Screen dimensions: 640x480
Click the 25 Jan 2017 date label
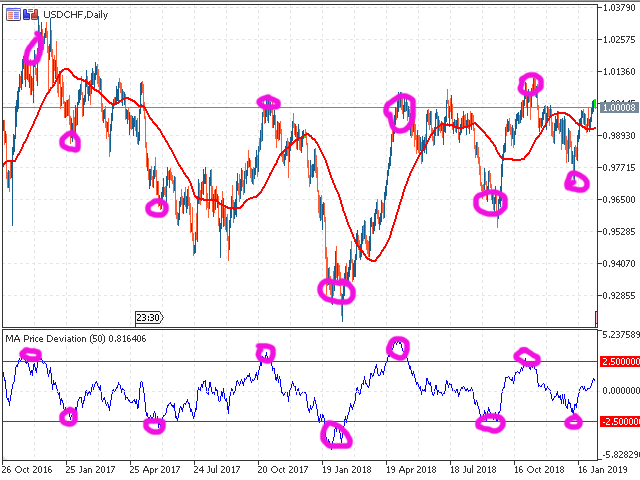pos(91,470)
